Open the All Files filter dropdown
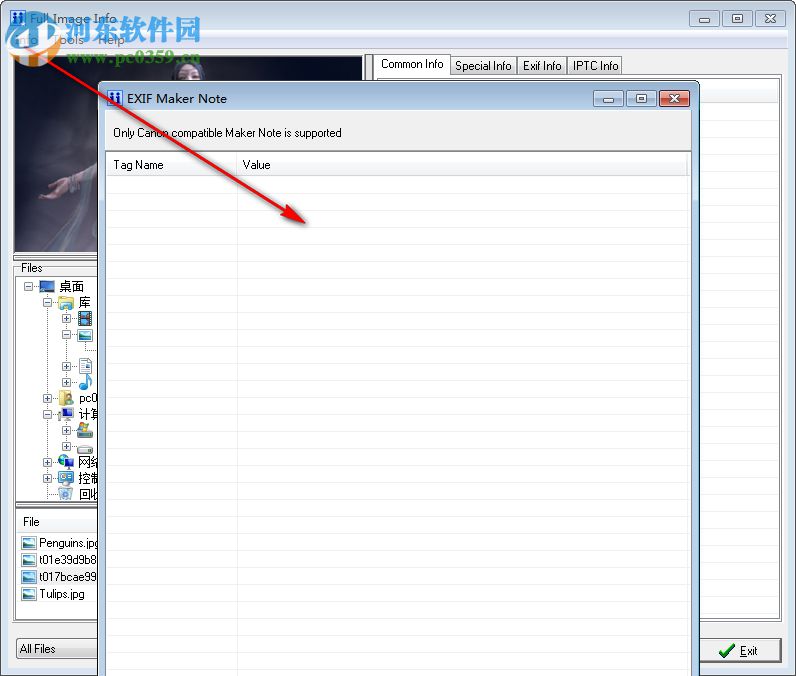Screen dimensions: 796x676 click(57, 649)
